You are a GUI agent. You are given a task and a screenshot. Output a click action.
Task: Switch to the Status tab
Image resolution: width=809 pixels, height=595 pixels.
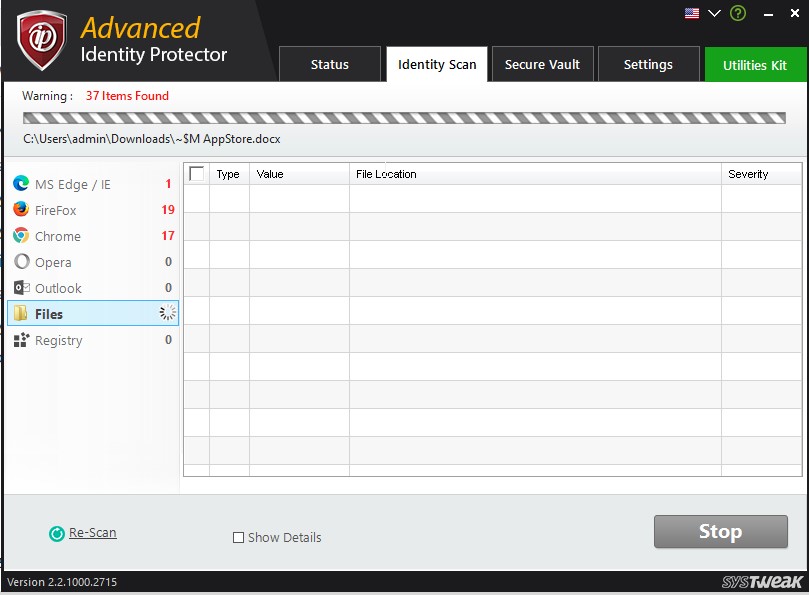point(330,65)
